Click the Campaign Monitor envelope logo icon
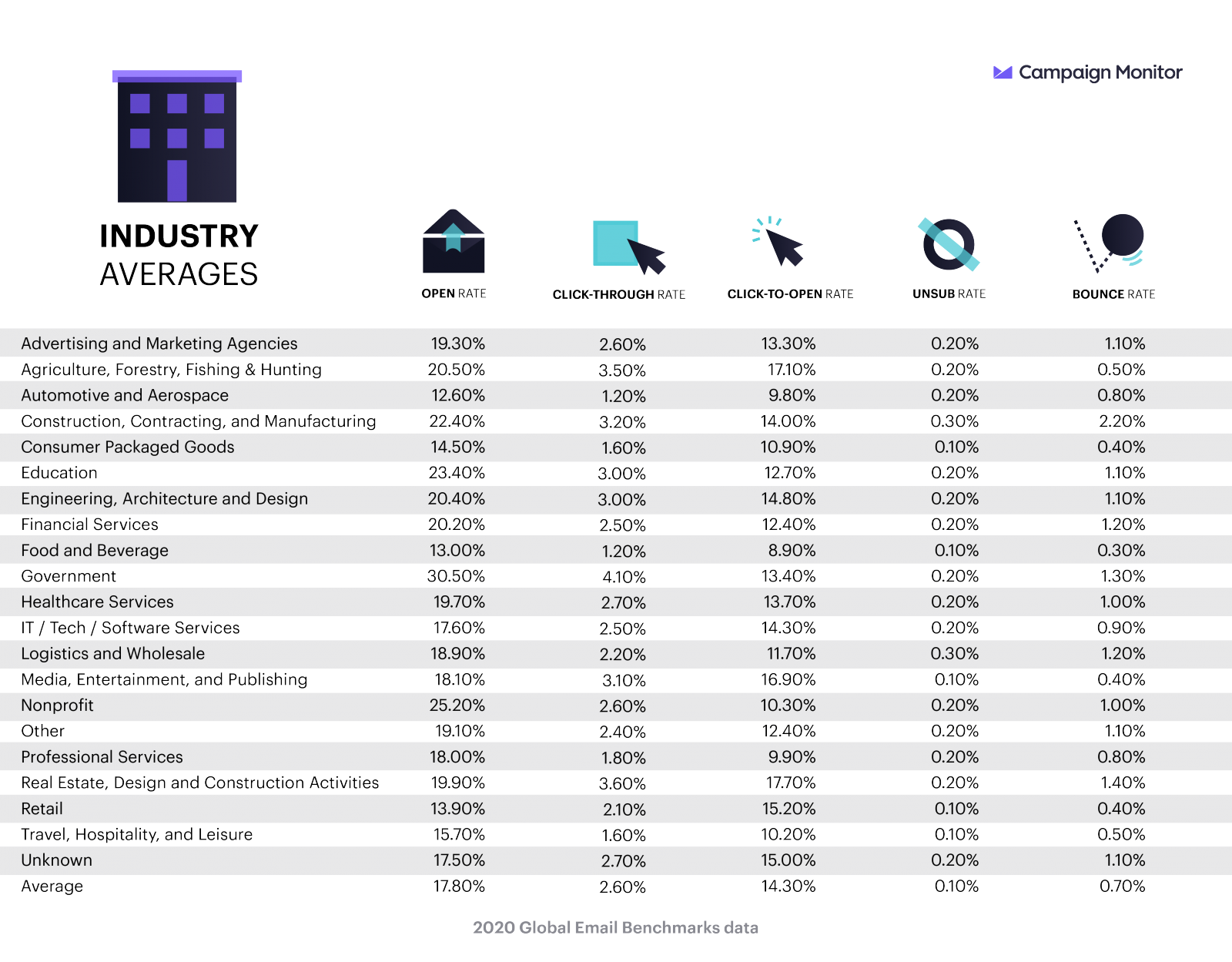The height and width of the screenshot is (962, 1232). [x=1003, y=72]
